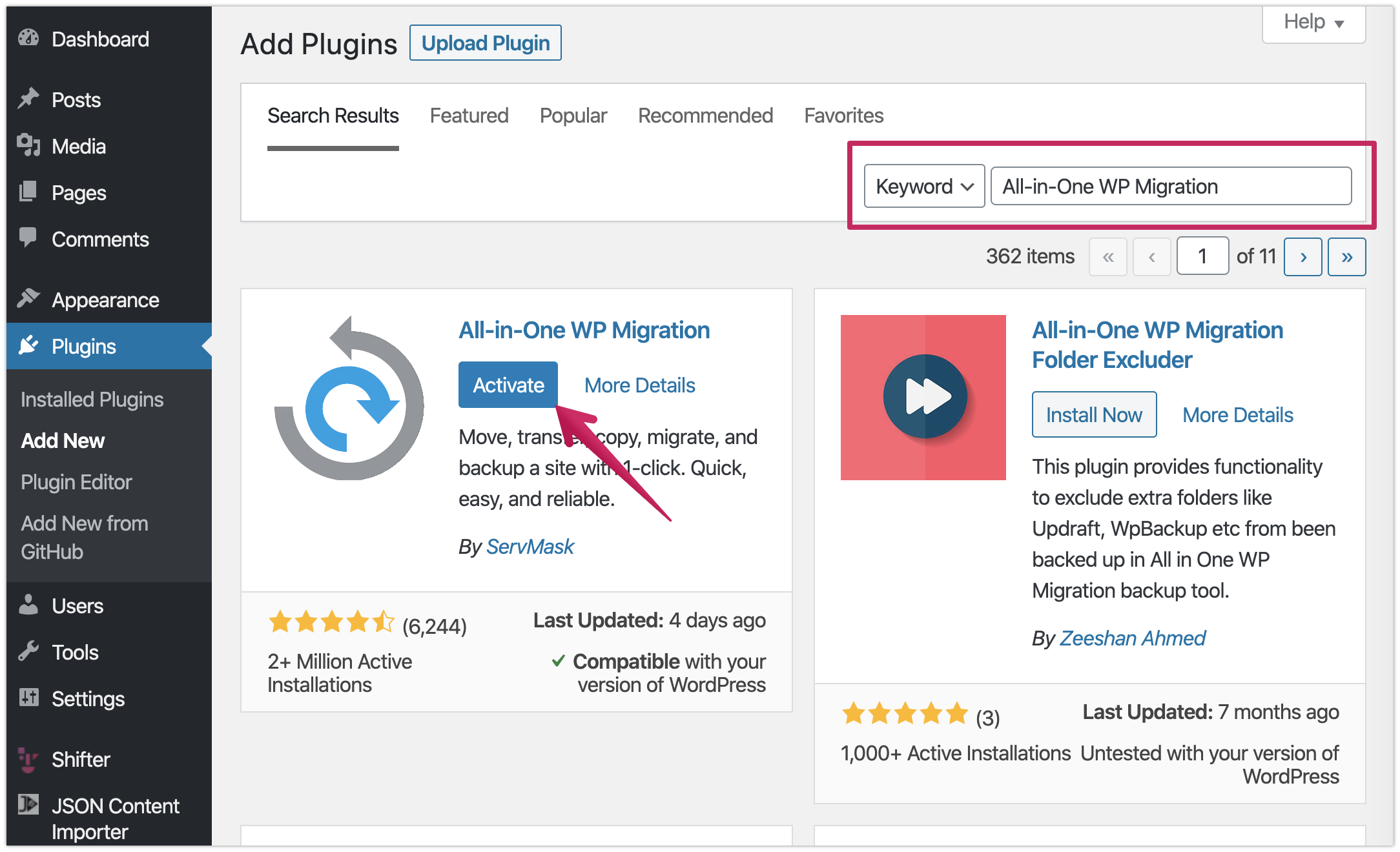
Task: Open the Shifter menu label
Action: [81, 760]
